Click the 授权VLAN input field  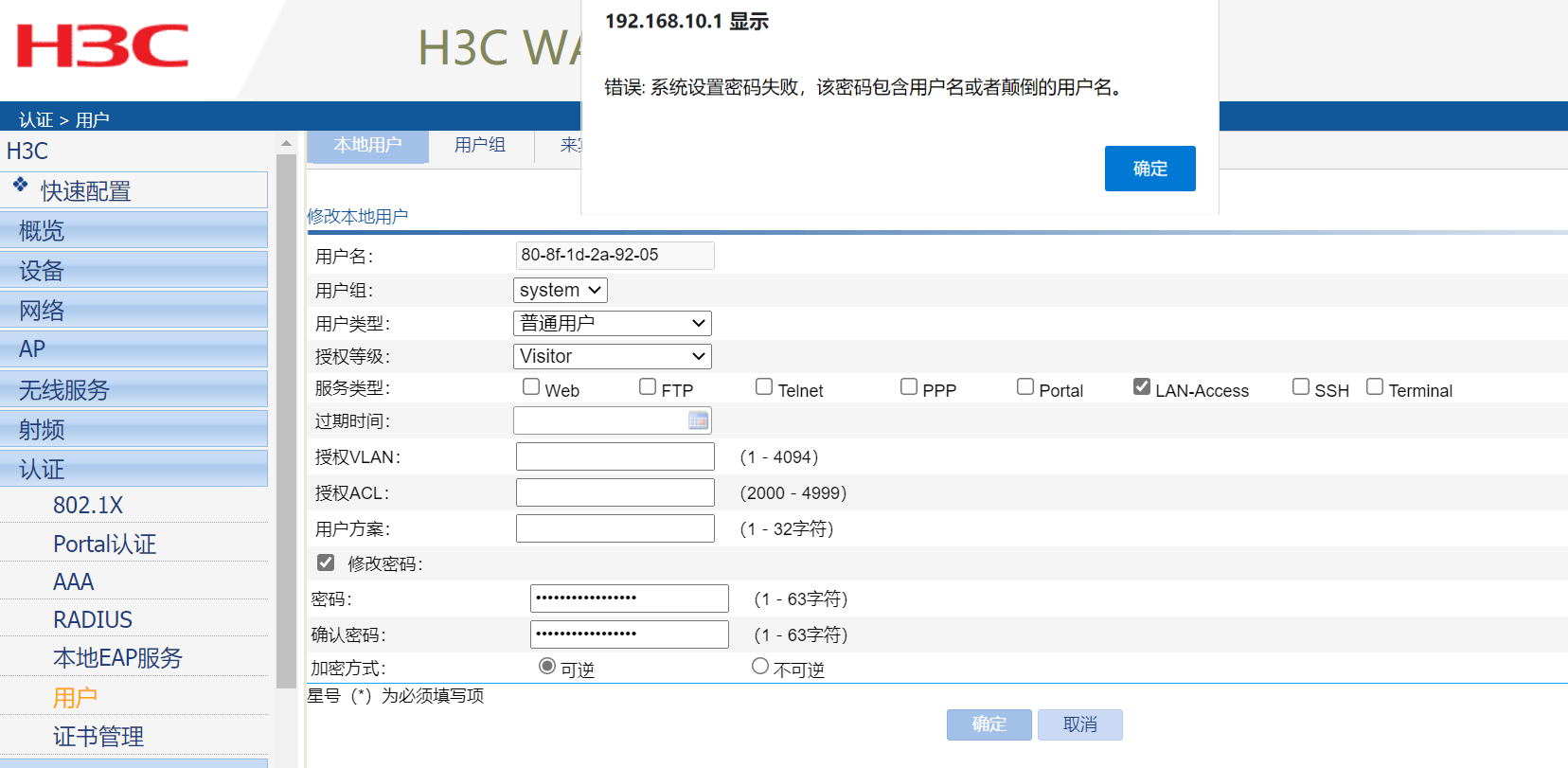615,456
